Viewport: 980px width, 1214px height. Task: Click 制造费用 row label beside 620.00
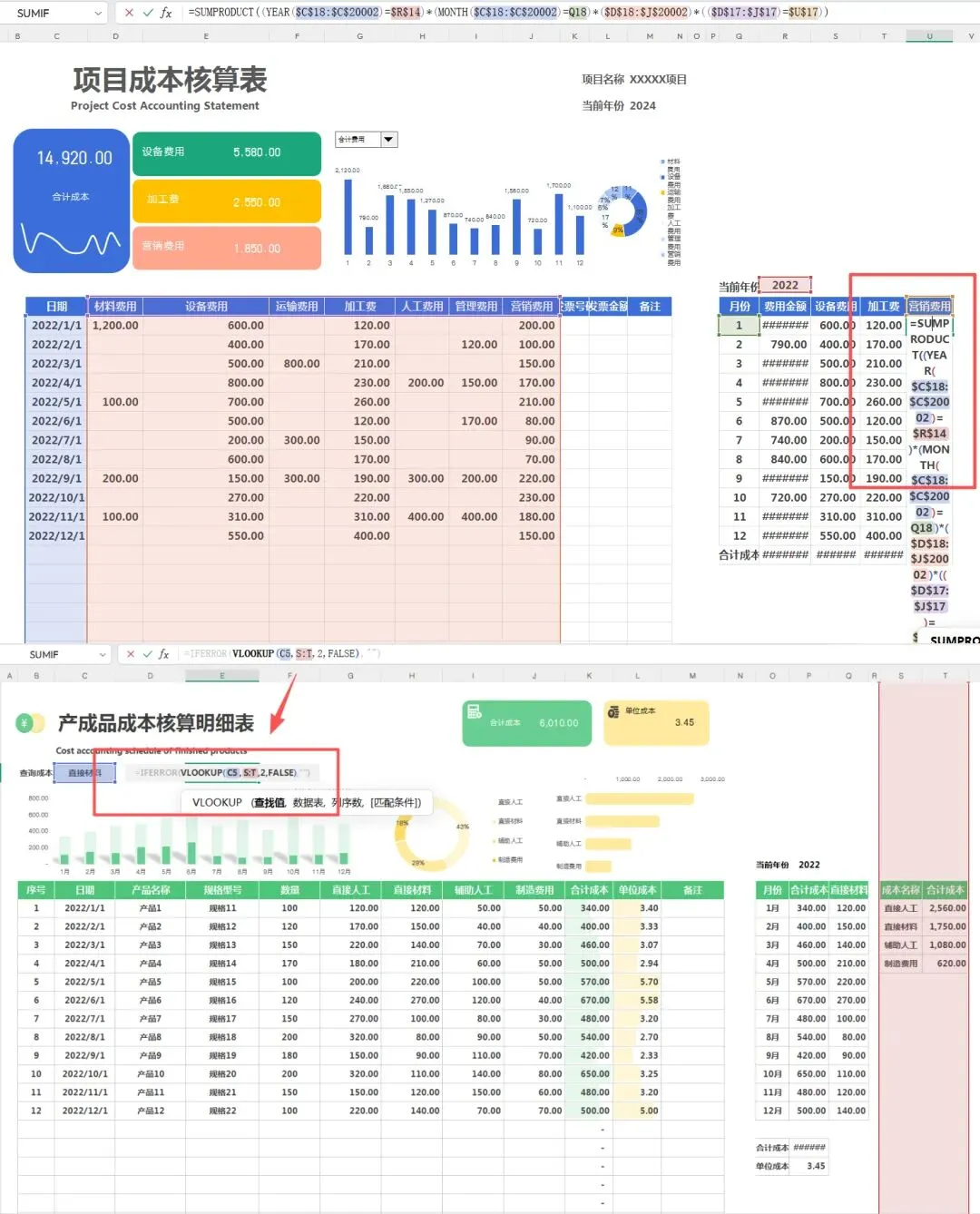pyautogui.click(x=900, y=964)
